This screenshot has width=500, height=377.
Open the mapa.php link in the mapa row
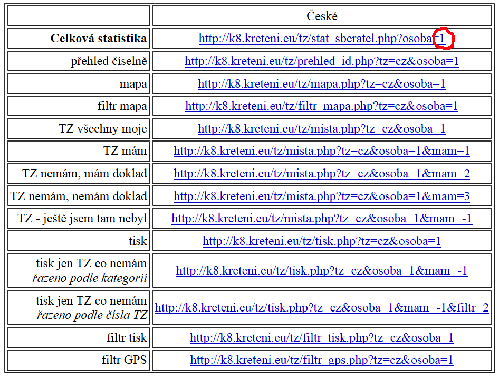(x=322, y=84)
